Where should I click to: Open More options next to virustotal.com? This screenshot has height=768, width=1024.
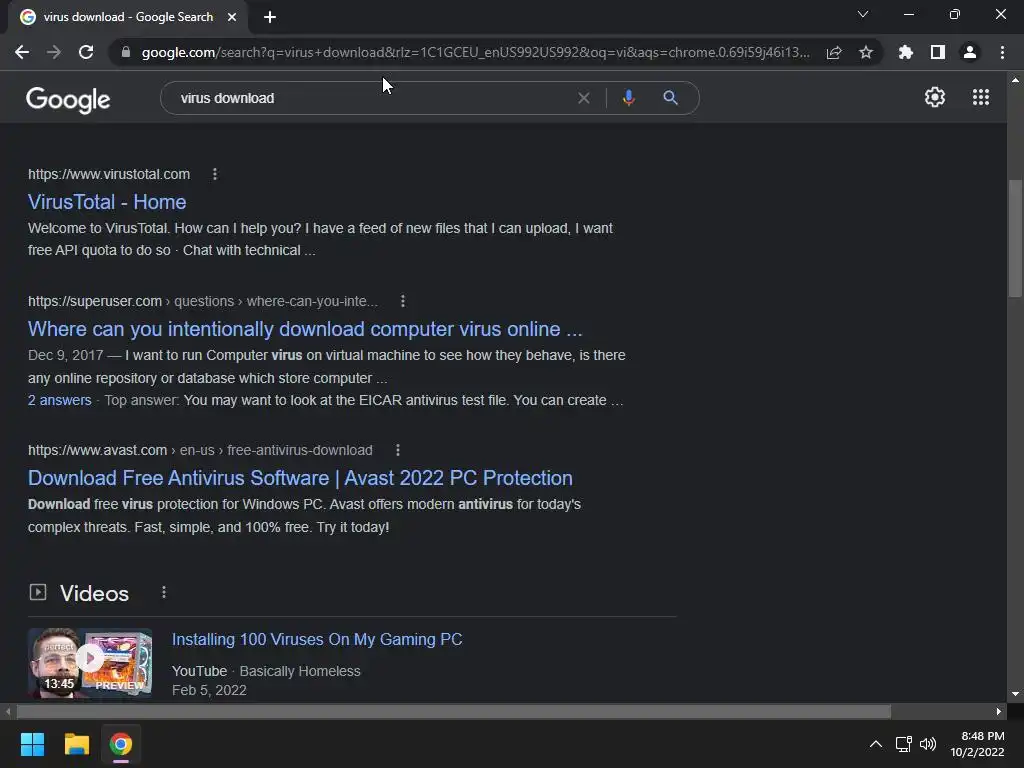[215, 174]
